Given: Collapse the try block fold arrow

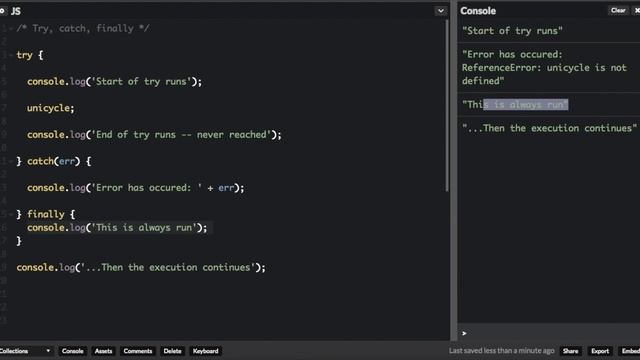Looking at the screenshot, I should (11, 56).
